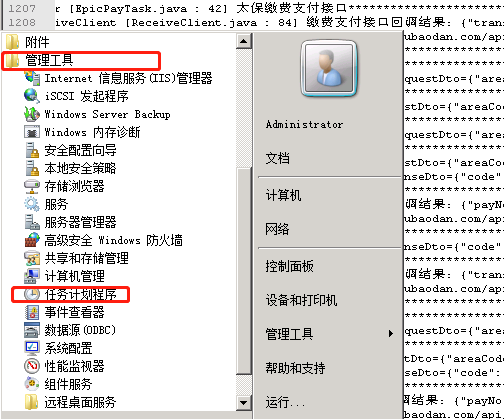Click the program list scrollbar down arrow
Image resolution: width=504 pixels, height=419 pixels.
244,403
